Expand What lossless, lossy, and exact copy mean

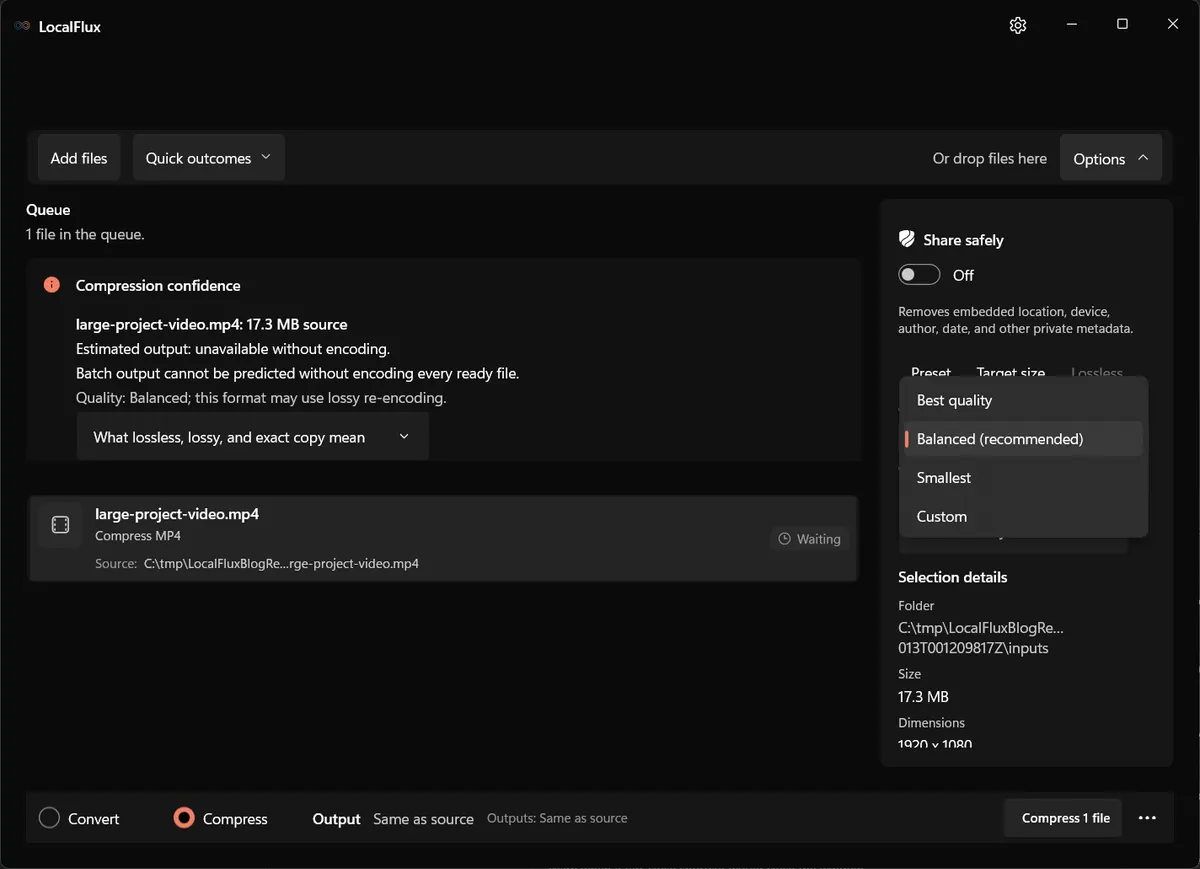[253, 437]
